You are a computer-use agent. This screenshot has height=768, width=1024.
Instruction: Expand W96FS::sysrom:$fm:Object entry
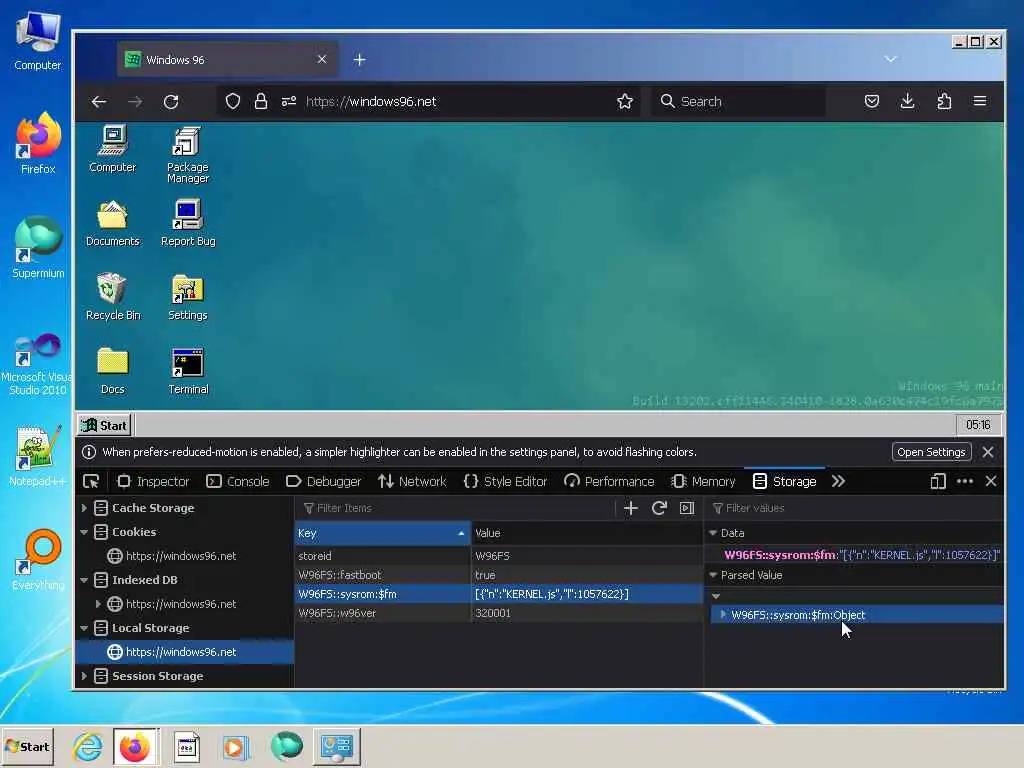(x=723, y=615)
